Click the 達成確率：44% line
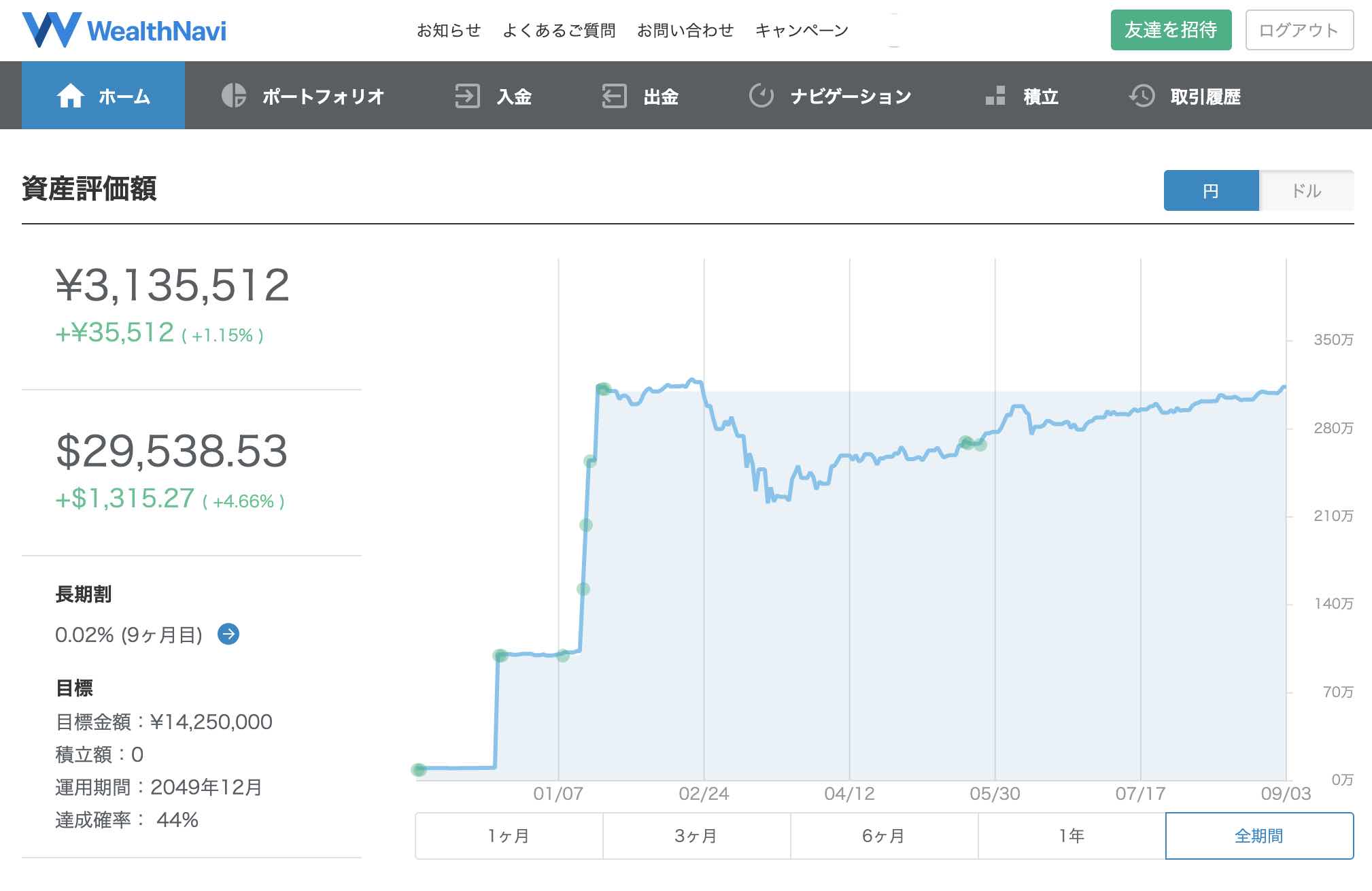Image resolution: width=1372 pixels, height=891 pixels. (x=127, y=820)
